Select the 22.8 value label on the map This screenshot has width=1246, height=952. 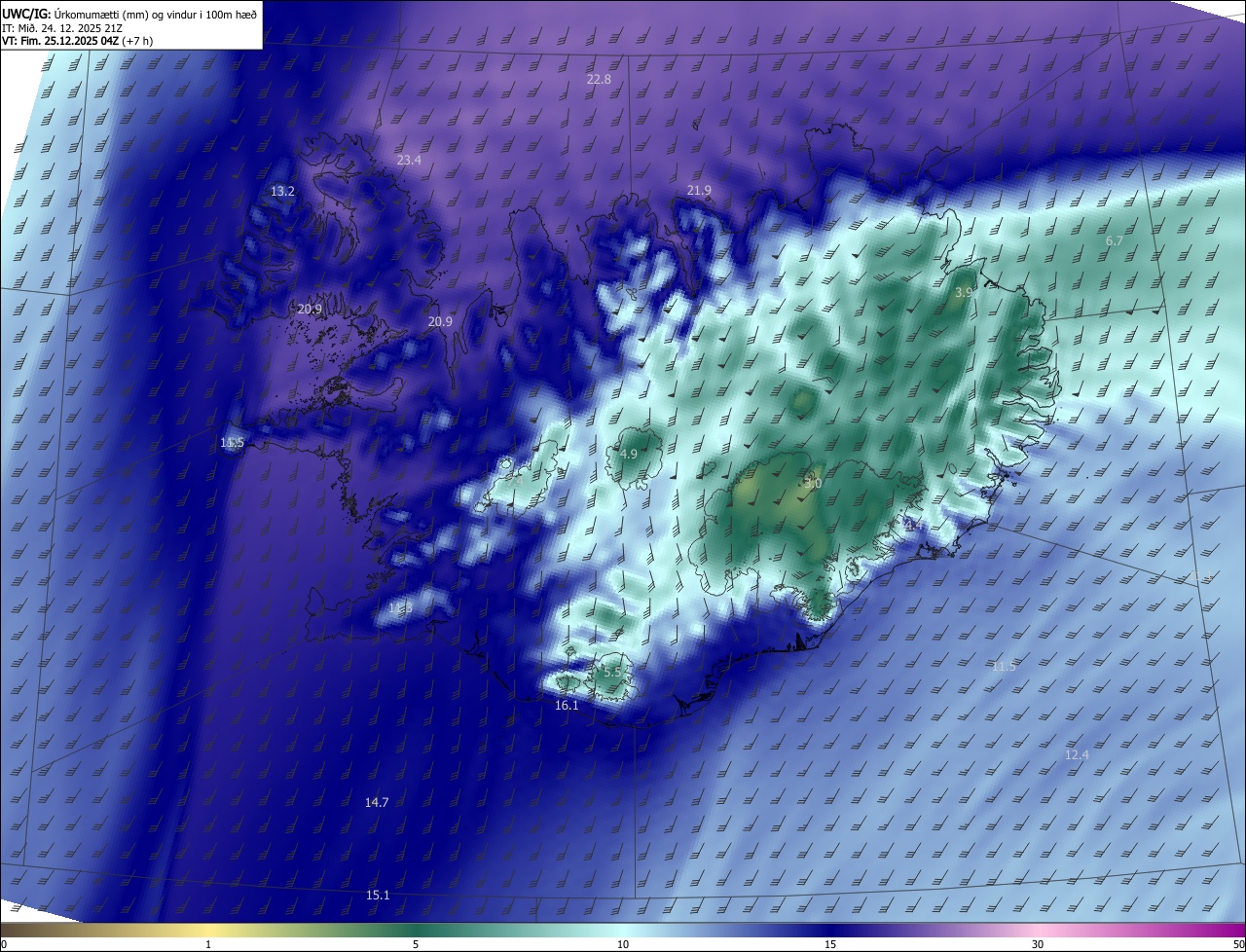click(x=599, y=79)
